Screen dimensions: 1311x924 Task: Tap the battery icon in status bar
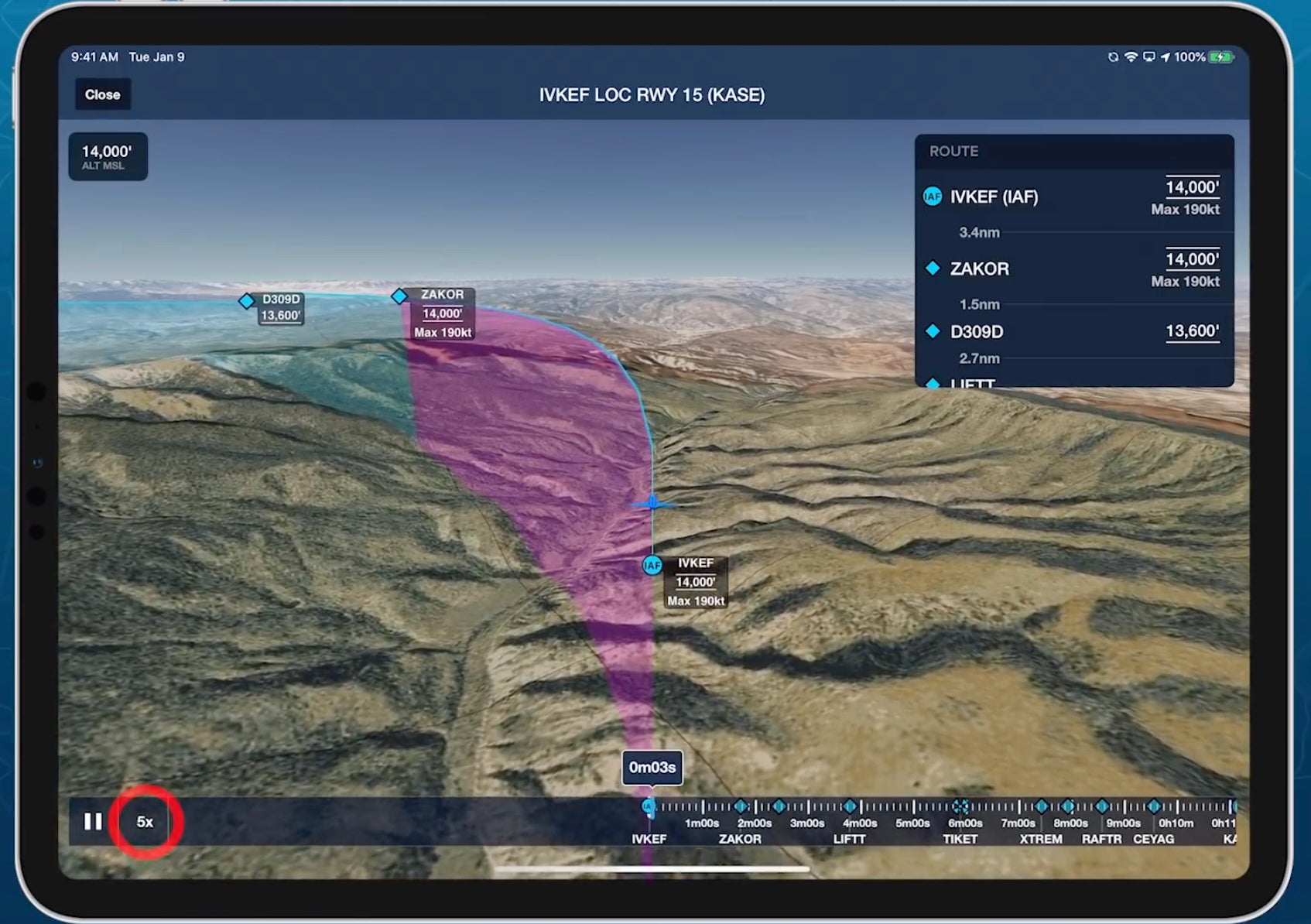(x=1221, y=57)
